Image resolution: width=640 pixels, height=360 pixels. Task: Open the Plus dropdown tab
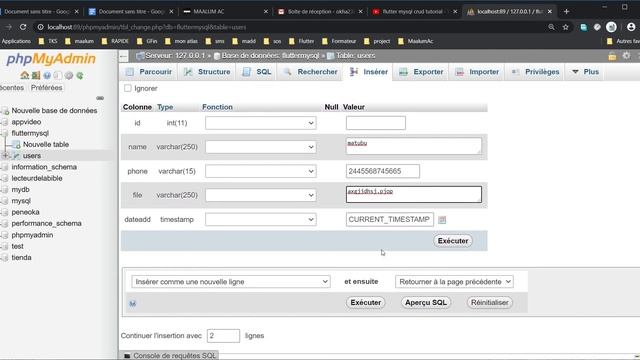point(585,72)
